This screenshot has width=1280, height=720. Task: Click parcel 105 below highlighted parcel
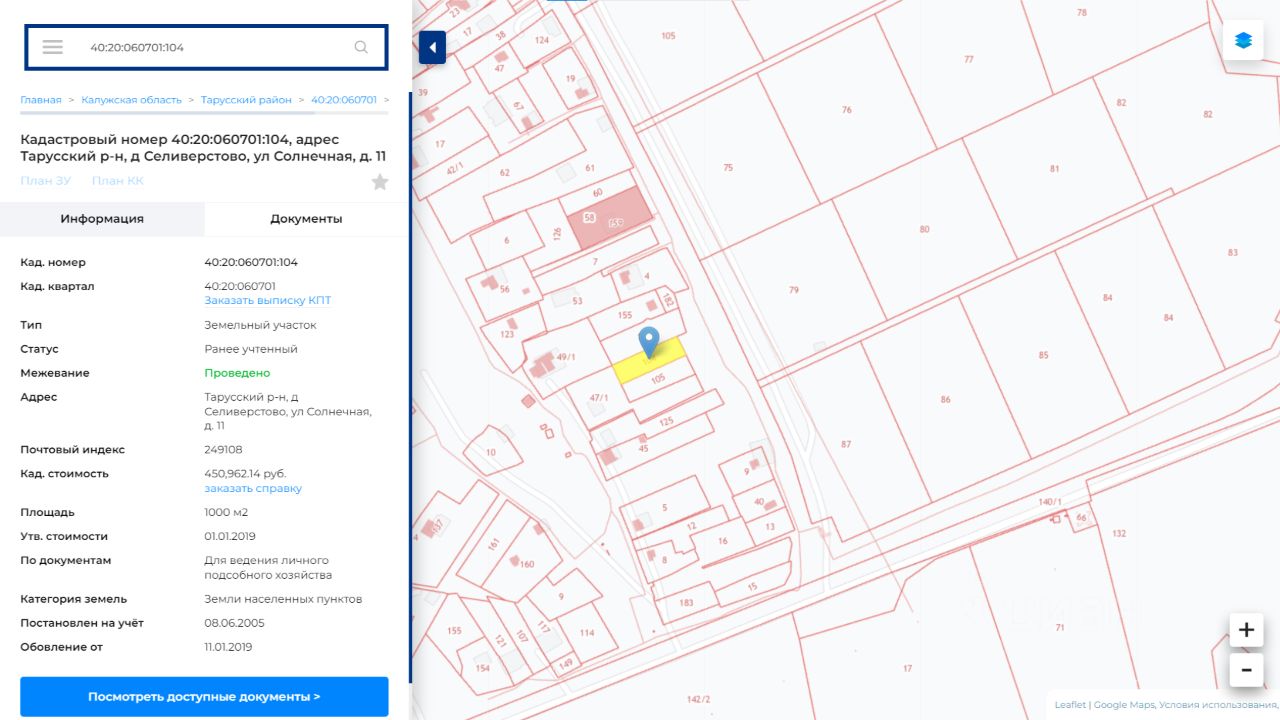[x=657, y=379]
